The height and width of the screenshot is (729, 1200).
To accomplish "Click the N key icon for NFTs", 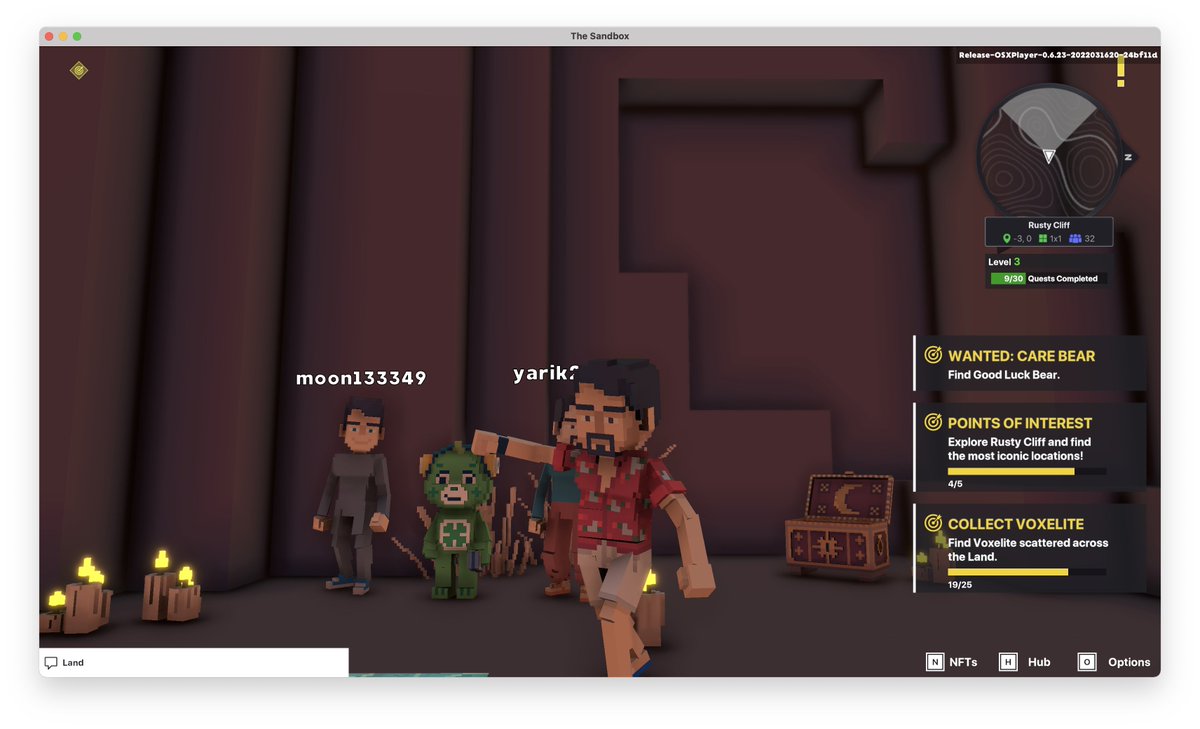I will pos(935,662).
